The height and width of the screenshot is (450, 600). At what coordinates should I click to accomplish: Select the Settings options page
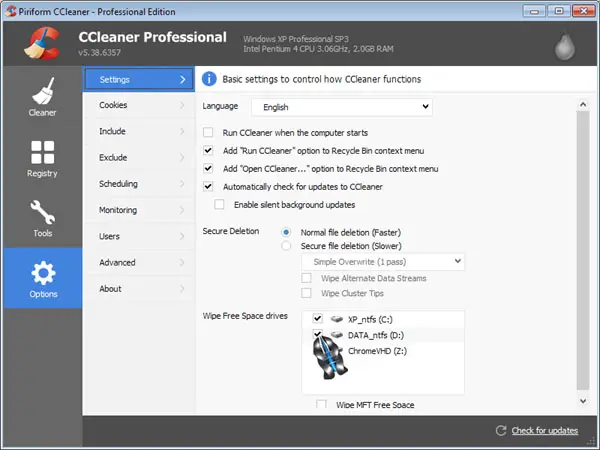[139, 79]
